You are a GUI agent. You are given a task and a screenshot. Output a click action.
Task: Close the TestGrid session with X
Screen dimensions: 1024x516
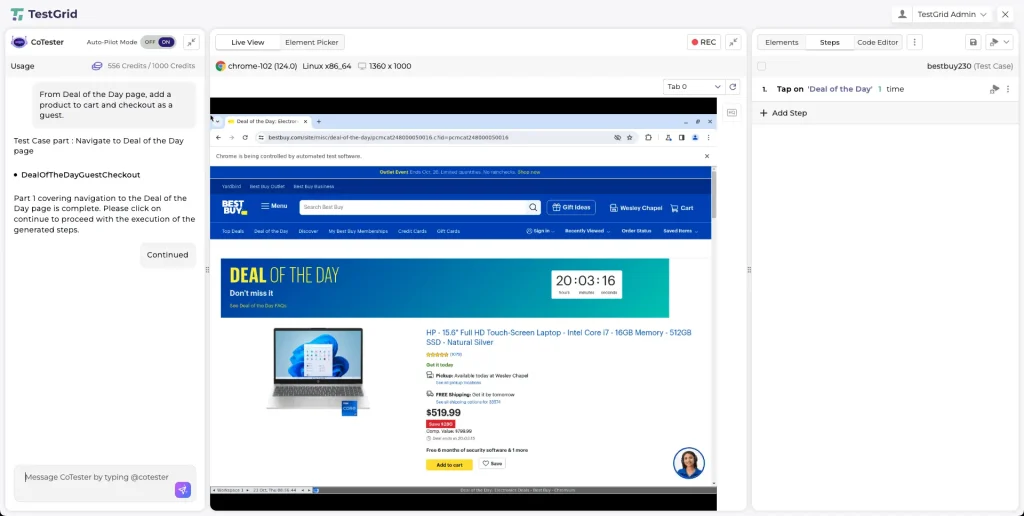pyautogui.click(x=1005, y=14)
